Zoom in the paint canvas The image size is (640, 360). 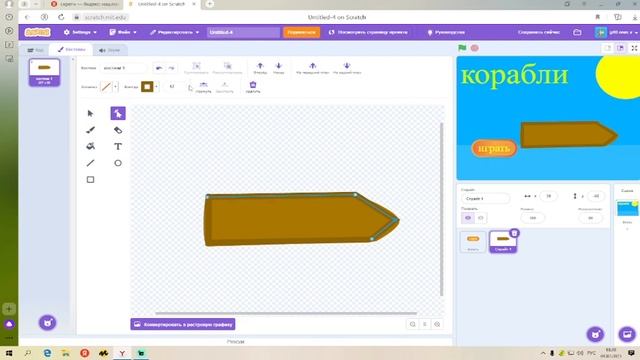pos(437,324)
